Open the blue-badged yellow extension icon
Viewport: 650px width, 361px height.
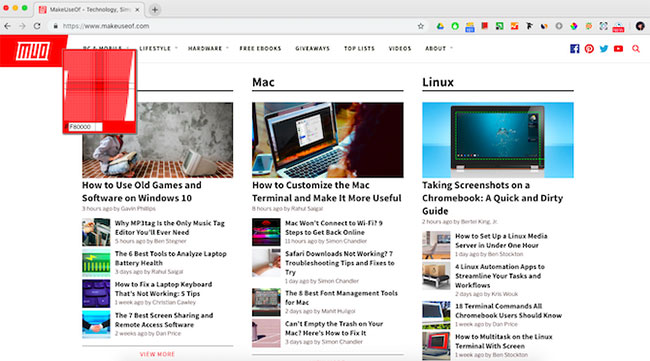(470, 27)
